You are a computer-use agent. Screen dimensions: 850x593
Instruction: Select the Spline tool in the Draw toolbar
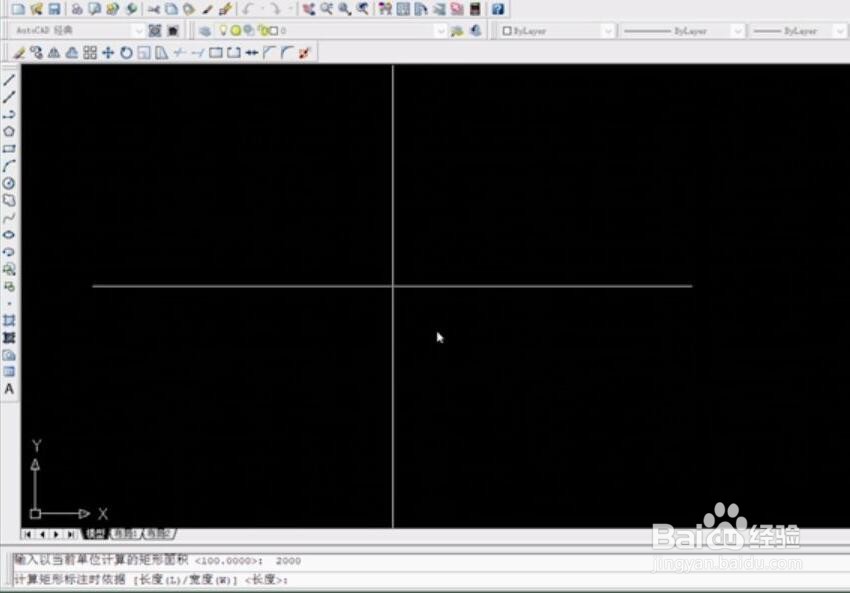[x=9, y=218]
